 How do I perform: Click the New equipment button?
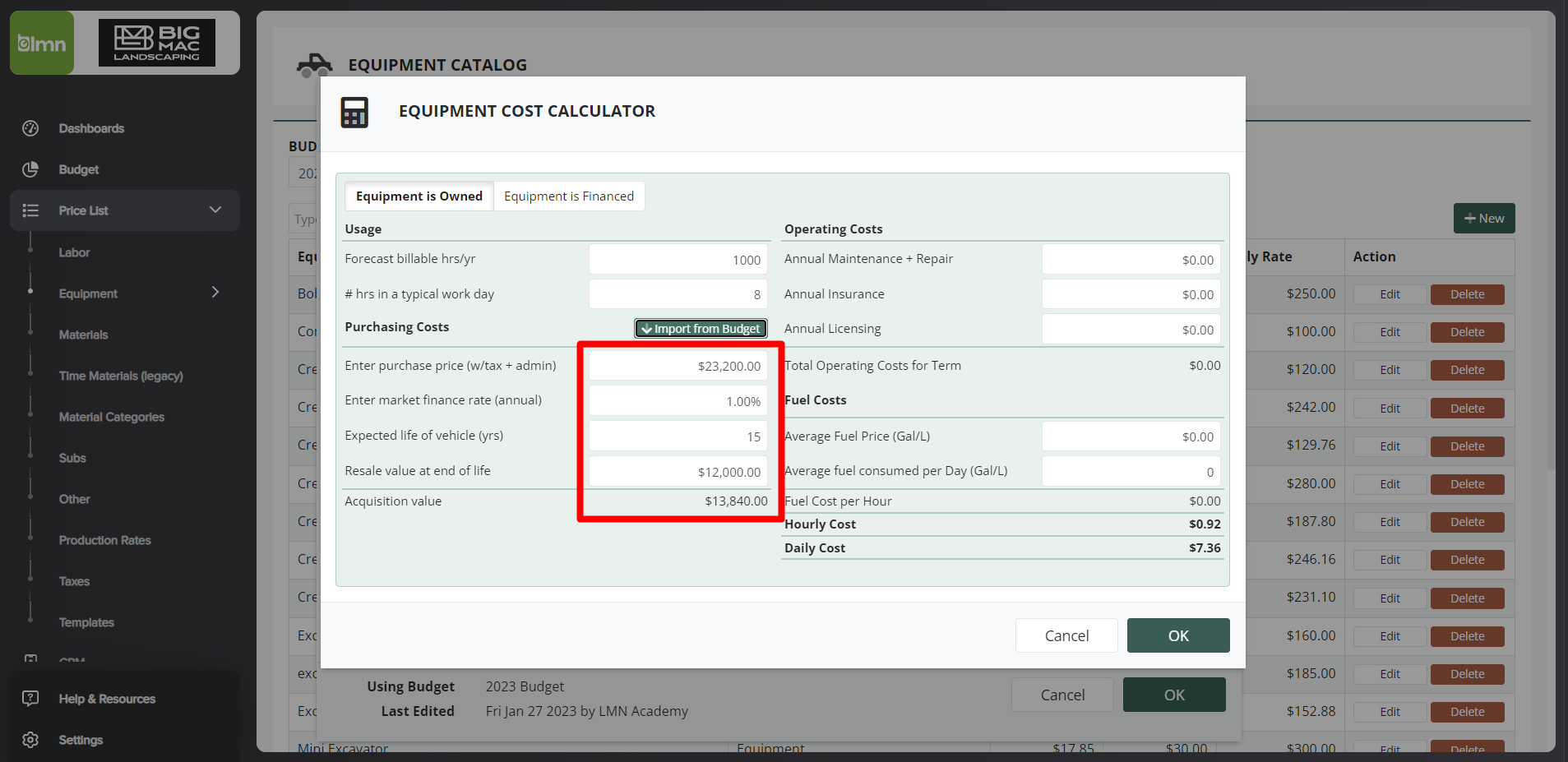point(1484,218)
